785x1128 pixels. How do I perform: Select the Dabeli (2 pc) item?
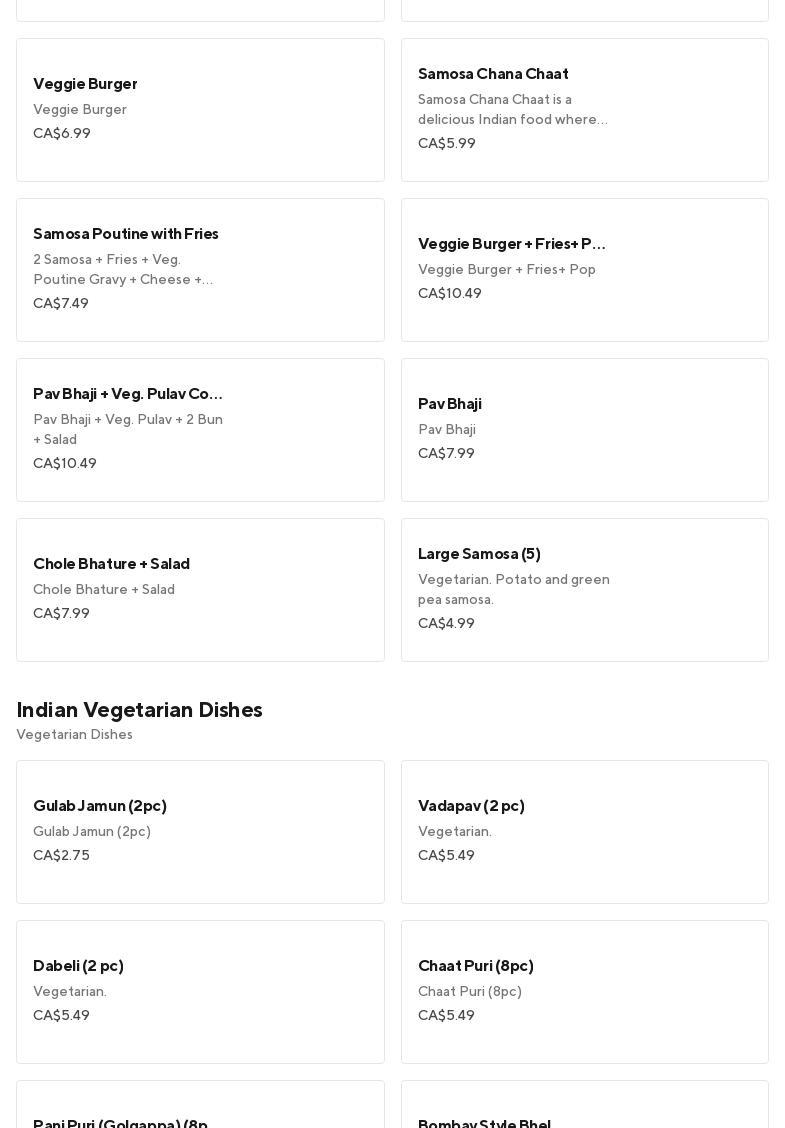(200, 992)
